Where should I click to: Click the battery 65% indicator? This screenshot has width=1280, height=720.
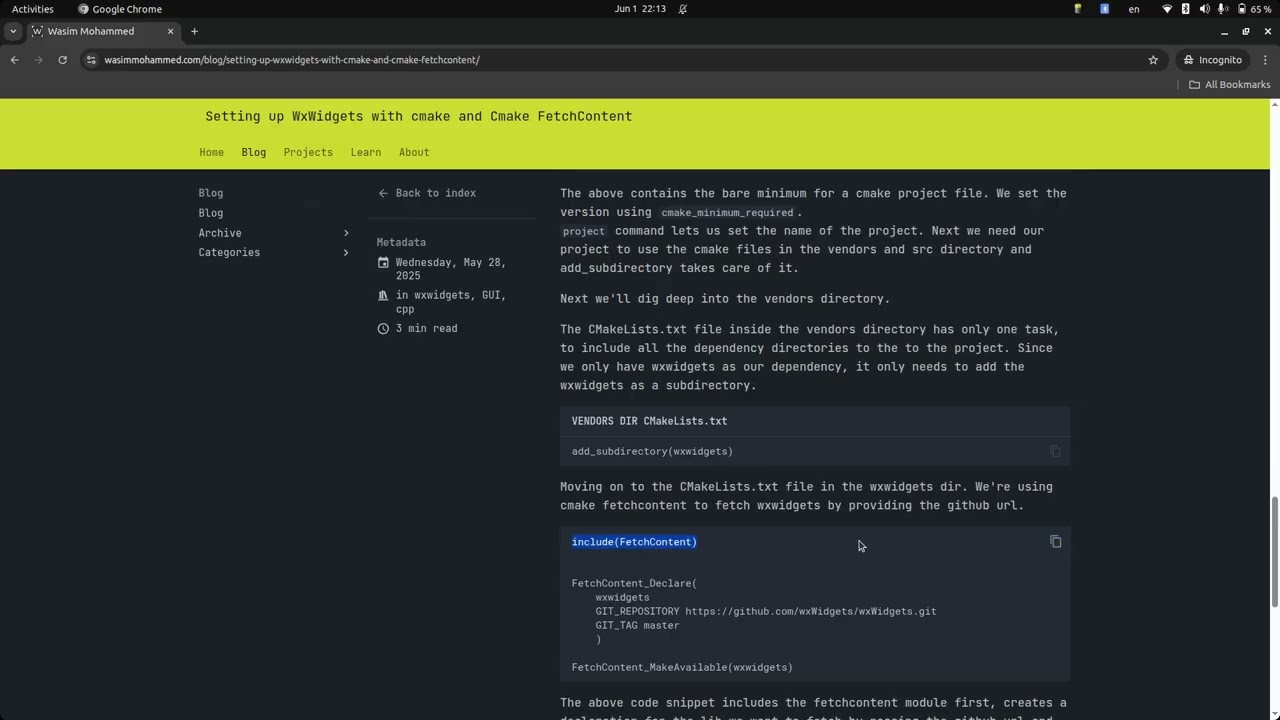pos(1255,9)
